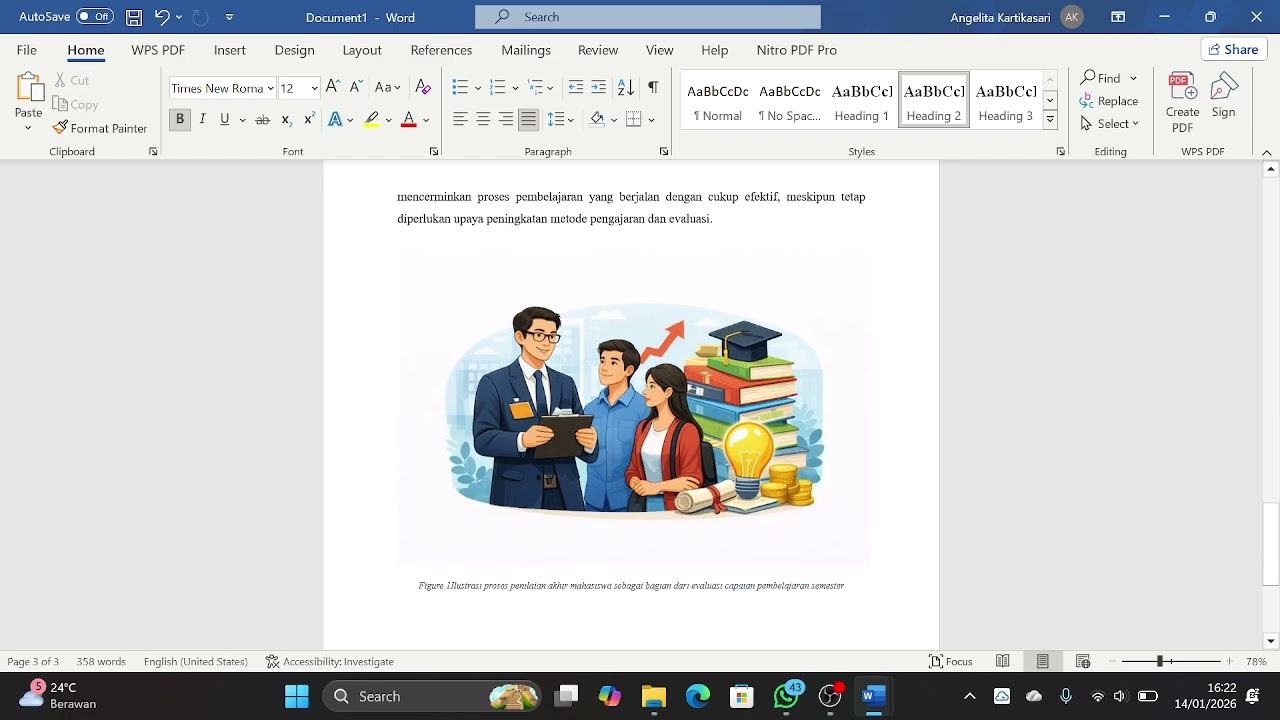Align text to the left

460,119
